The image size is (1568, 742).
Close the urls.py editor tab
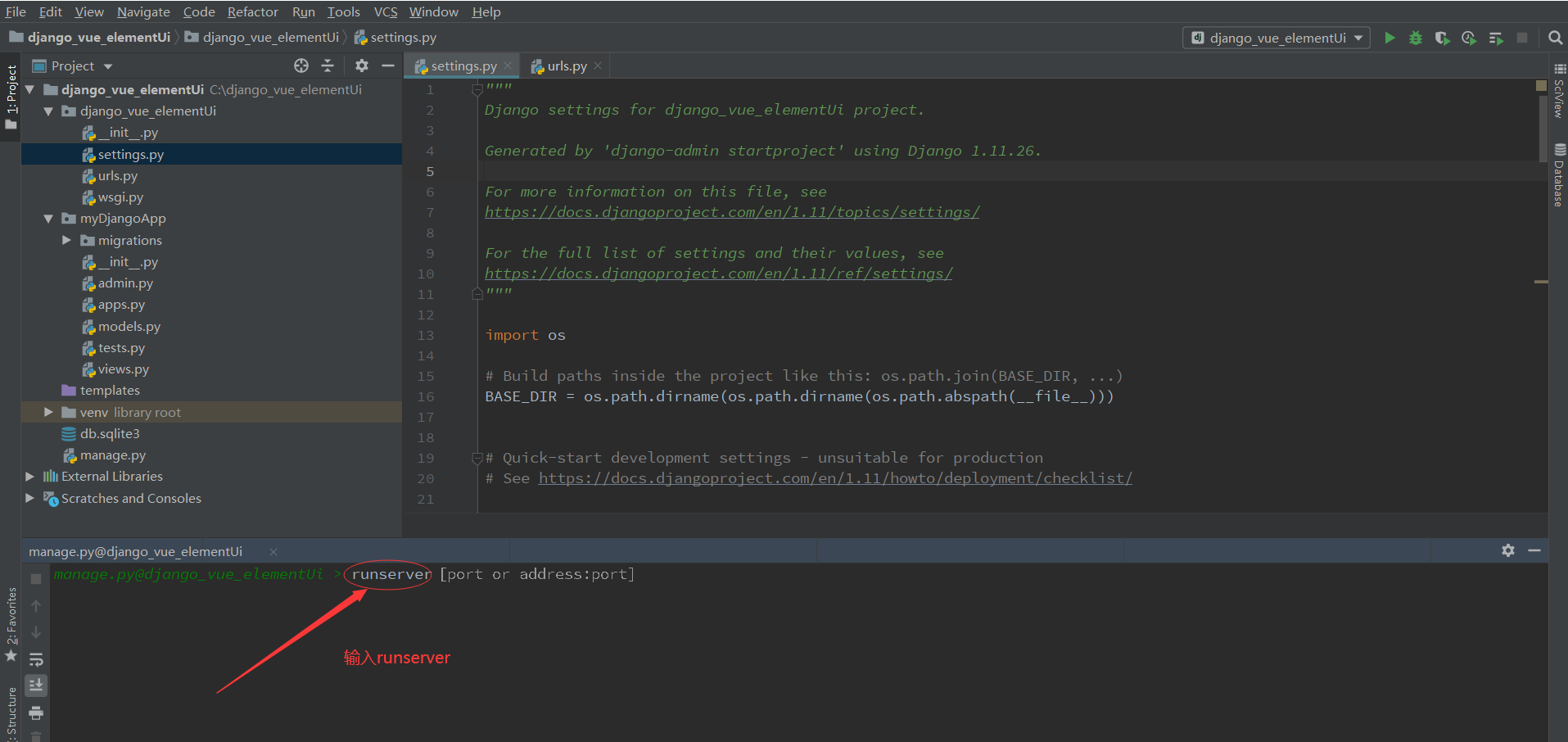598,66
